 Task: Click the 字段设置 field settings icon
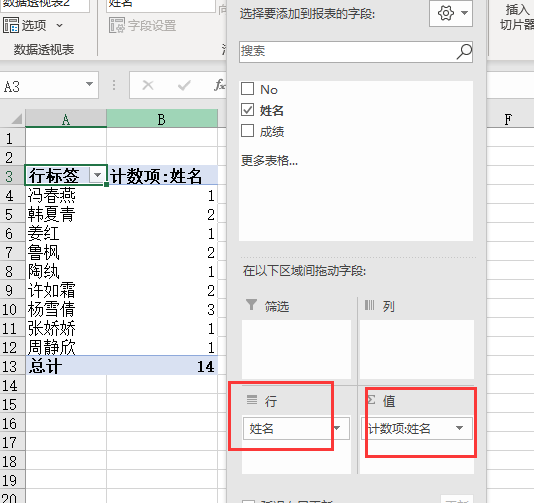[117, 26]
